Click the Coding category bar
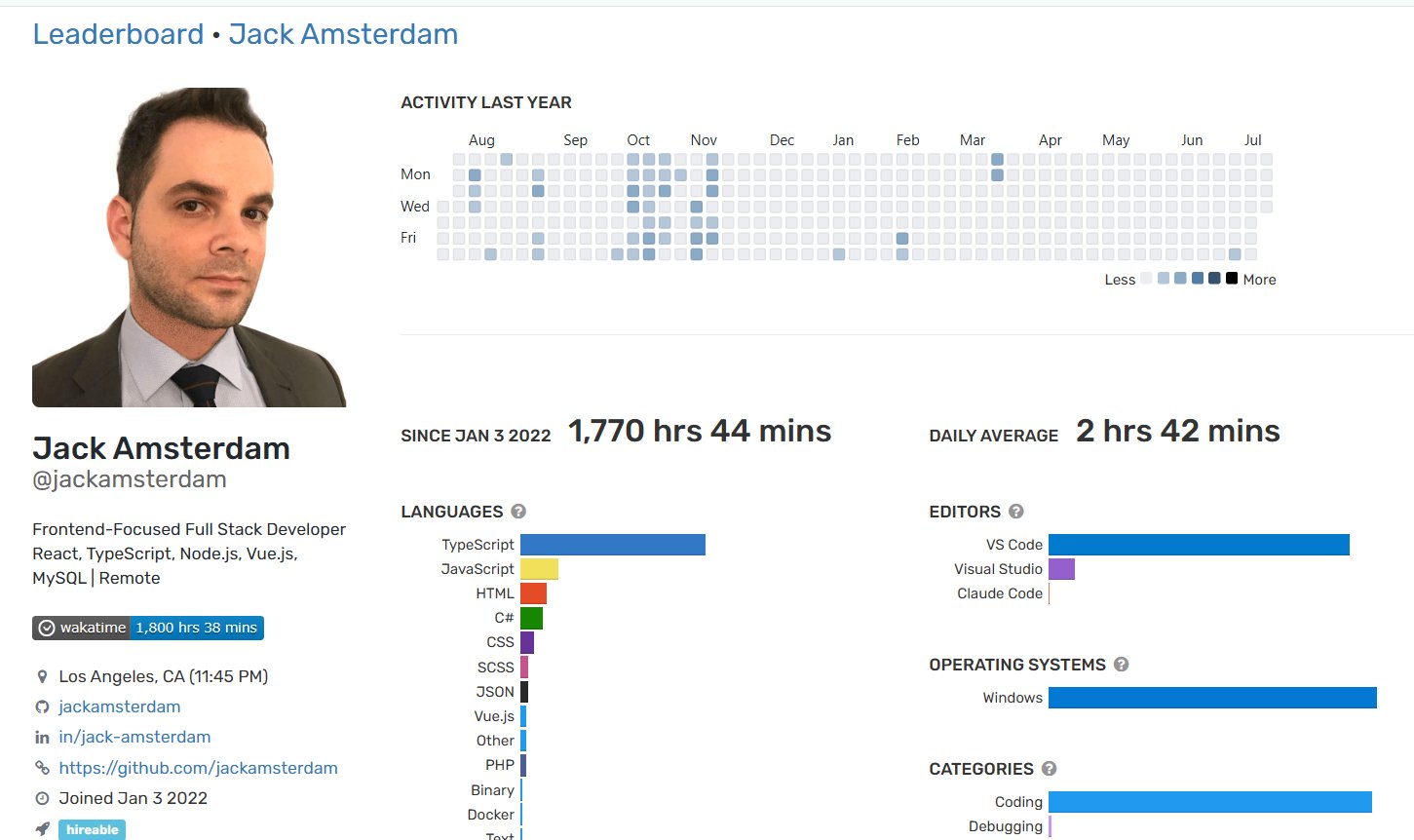 [1210, 802]
